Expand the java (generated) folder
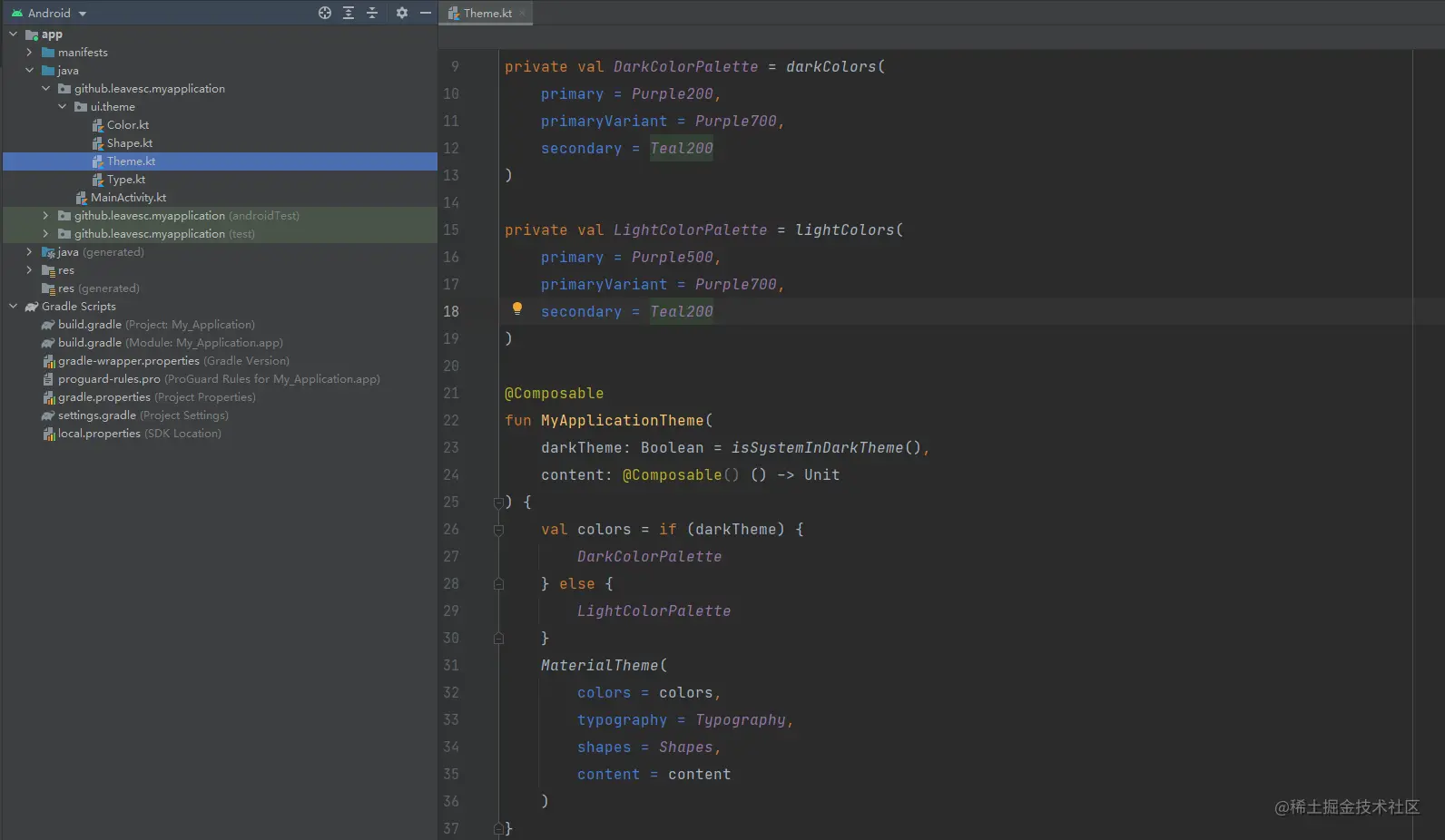 (29, 252)
